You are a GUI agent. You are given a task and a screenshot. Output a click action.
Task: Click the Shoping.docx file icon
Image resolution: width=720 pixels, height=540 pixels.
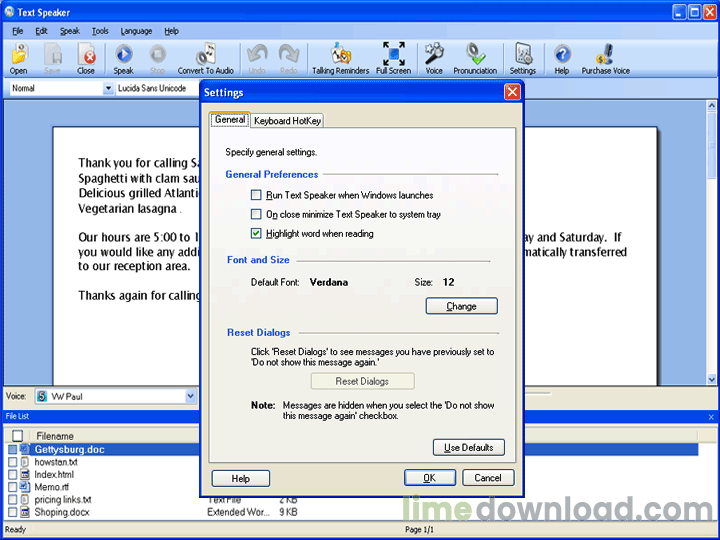point(25,512)
